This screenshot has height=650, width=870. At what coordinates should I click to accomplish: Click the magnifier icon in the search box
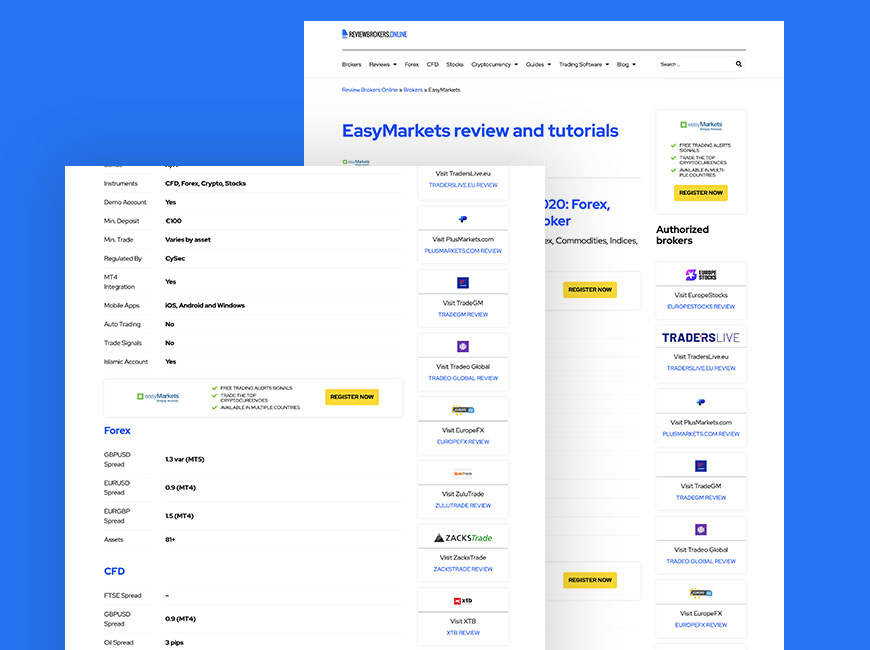coord(739,64)
